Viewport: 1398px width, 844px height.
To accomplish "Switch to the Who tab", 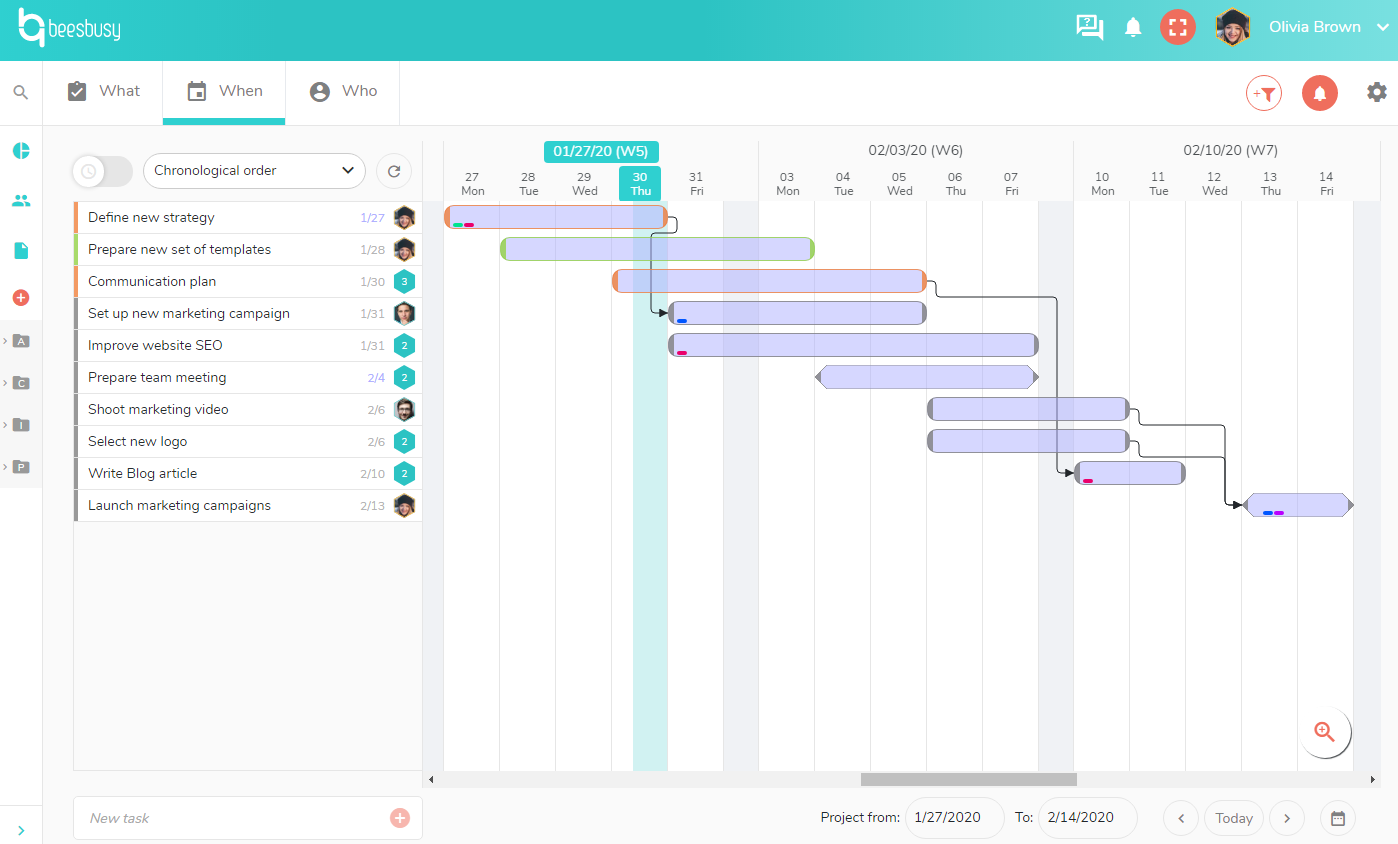I will (343, 91).
